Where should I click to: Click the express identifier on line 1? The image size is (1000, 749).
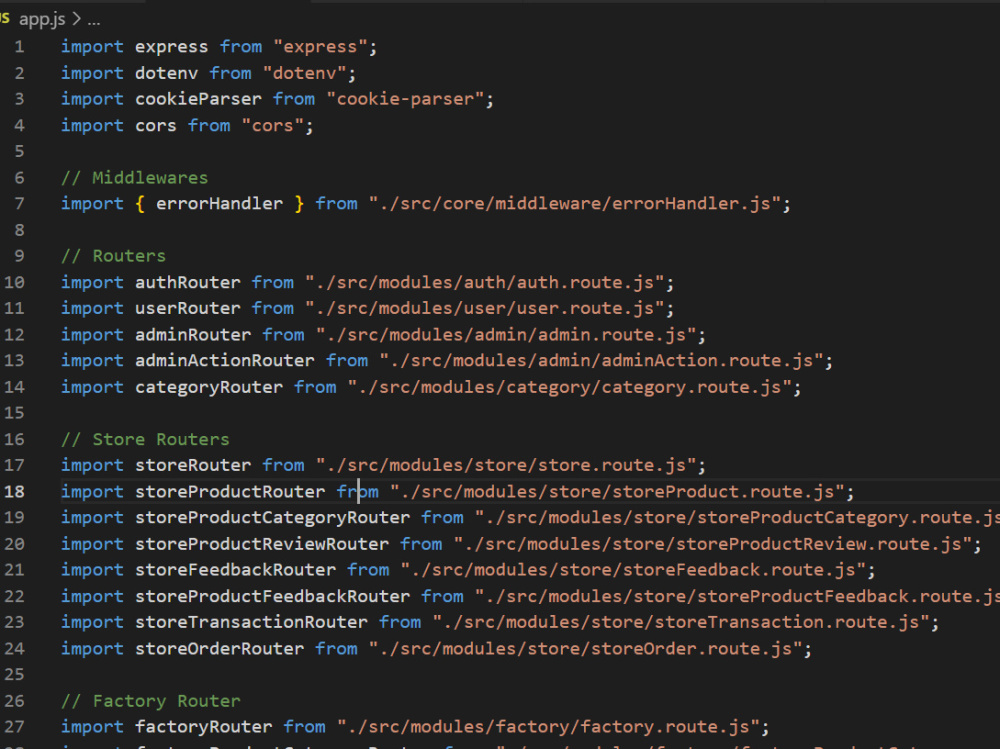(172, 47)
